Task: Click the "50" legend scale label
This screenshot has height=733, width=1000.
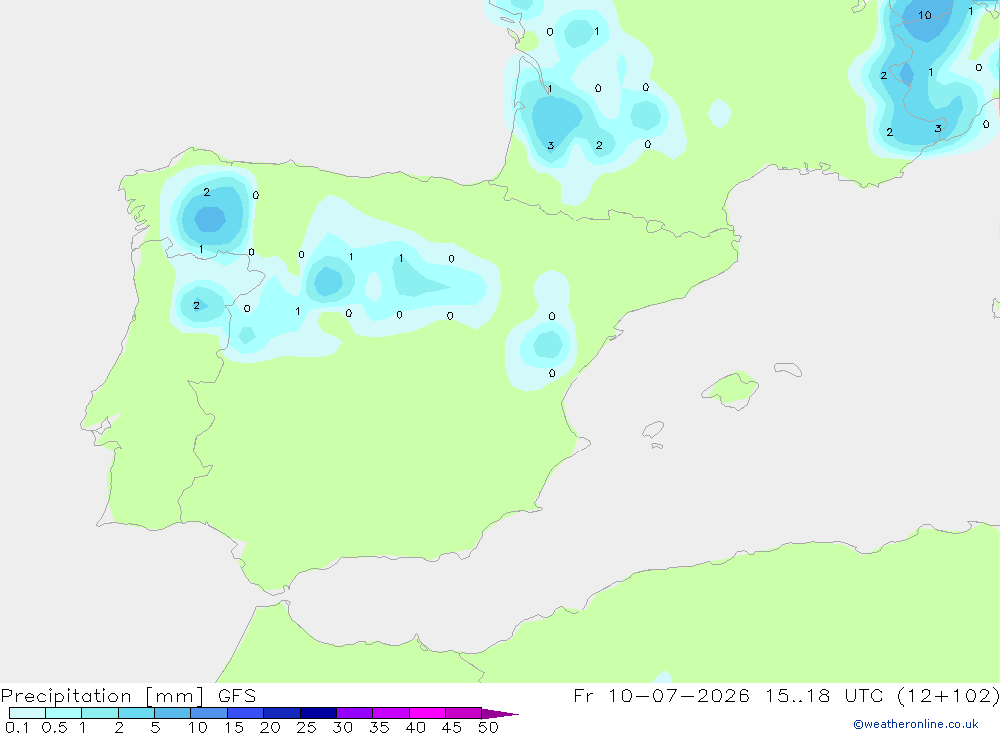Action: 488,727
